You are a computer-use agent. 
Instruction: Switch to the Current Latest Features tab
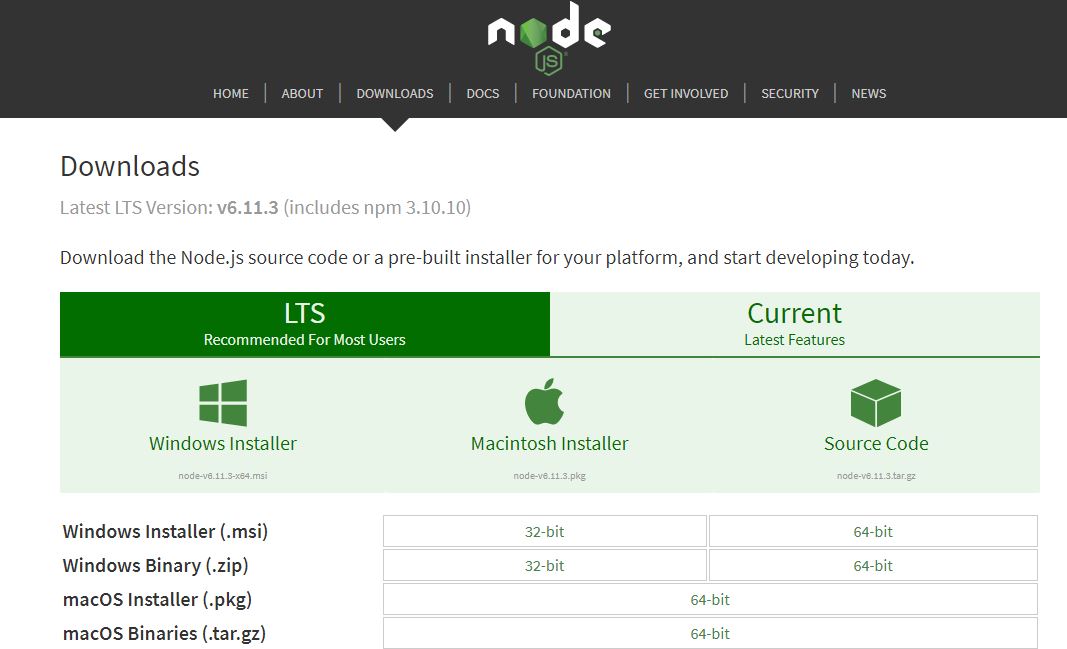point(795,324)
